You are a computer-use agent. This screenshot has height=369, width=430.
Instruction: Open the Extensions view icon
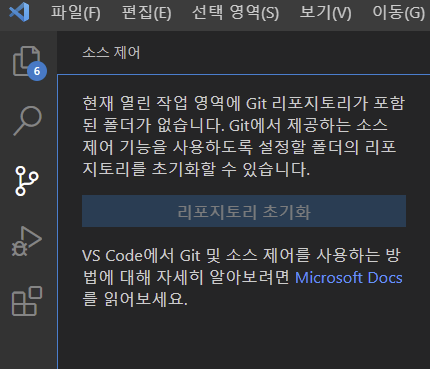point(27,301)
